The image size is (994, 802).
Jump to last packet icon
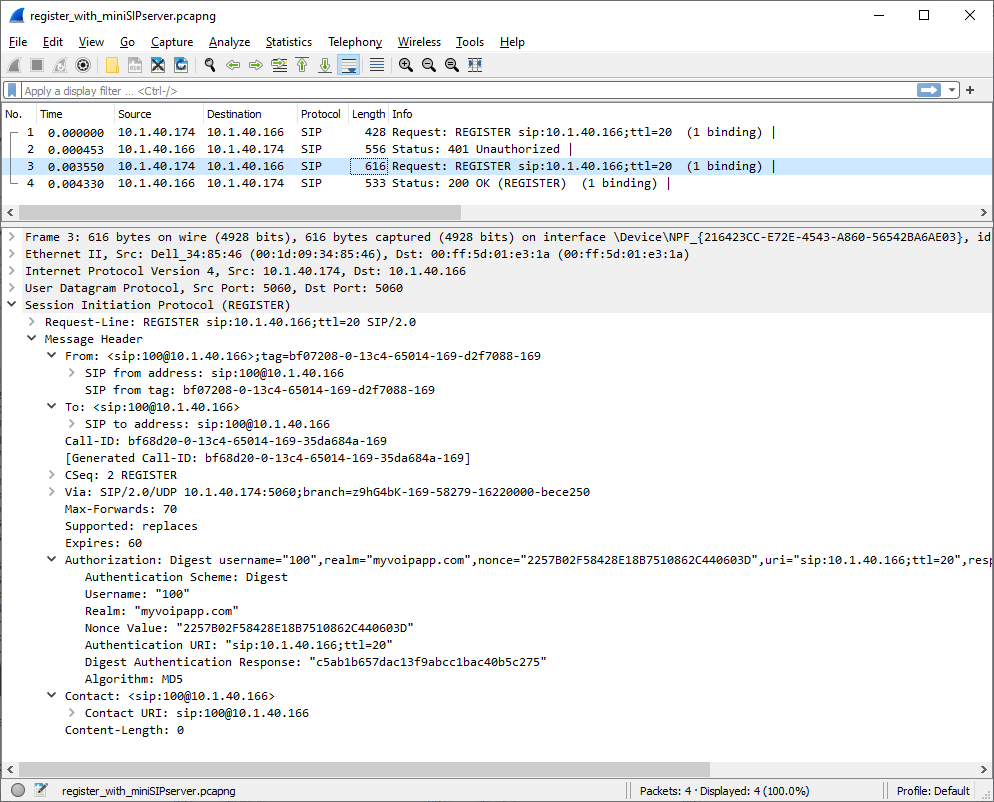pyautogui.click(x=325, y=65)
